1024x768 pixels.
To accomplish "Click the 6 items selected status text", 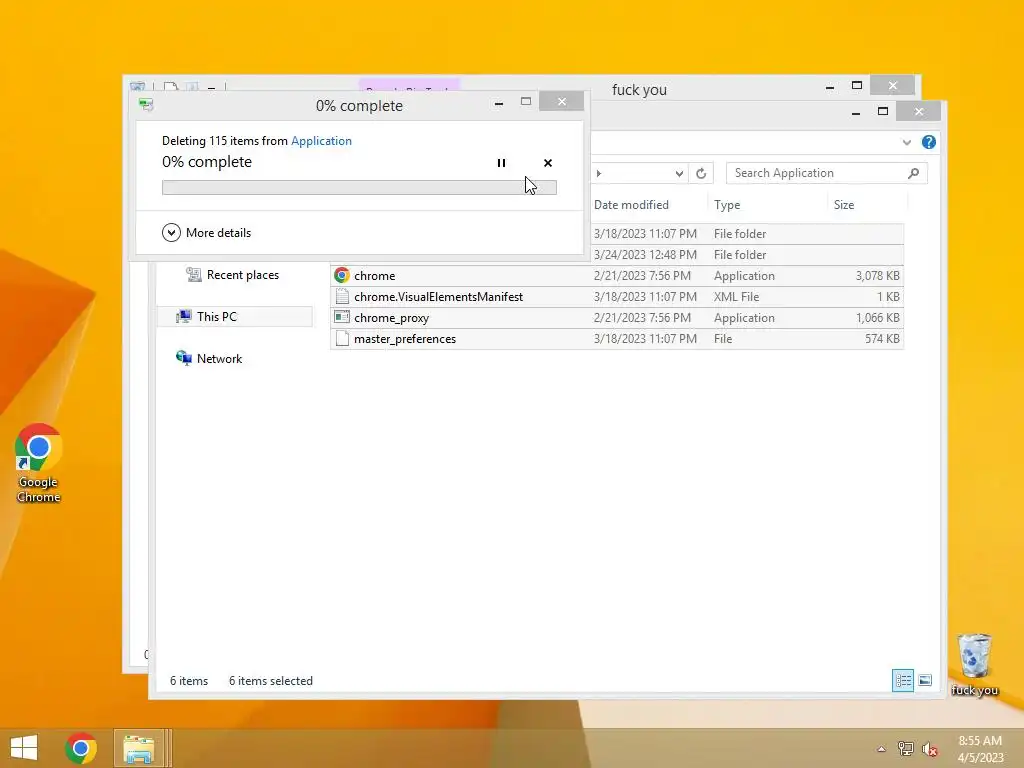I will (271, 680).
